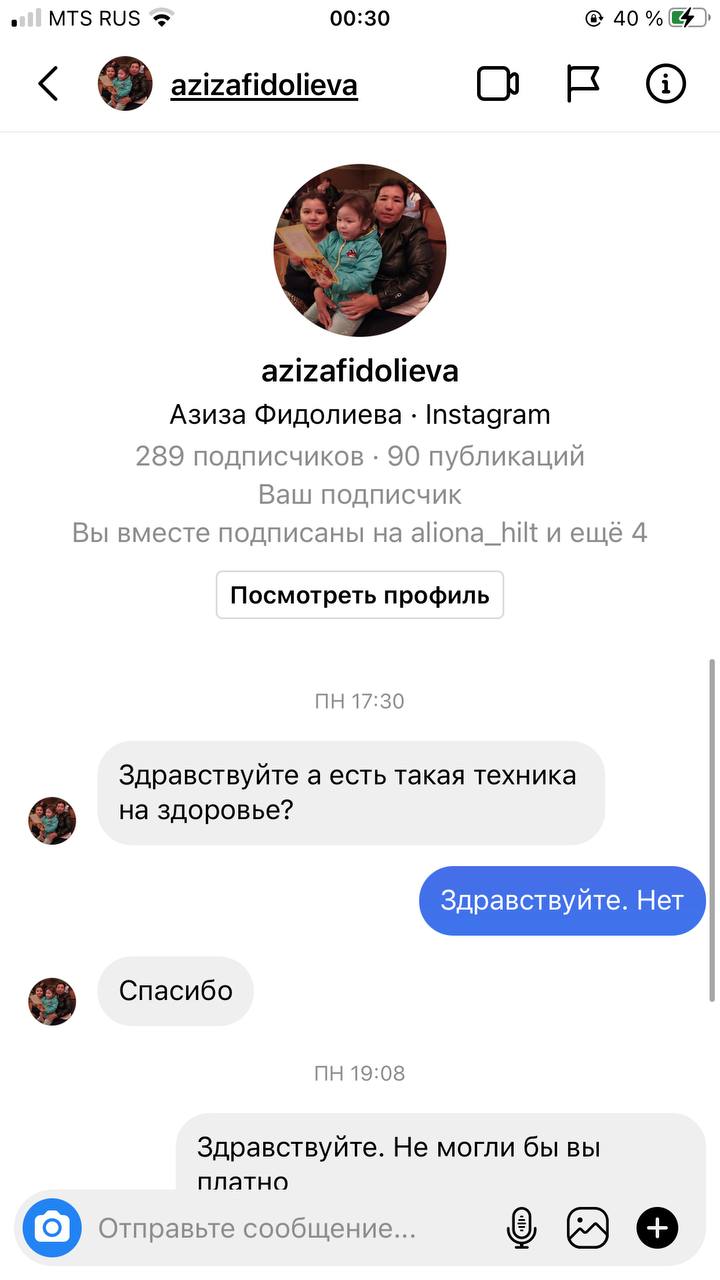The image size is (720, 1280).
Task: Tap the back arrow in header
Action: [48, 84]
